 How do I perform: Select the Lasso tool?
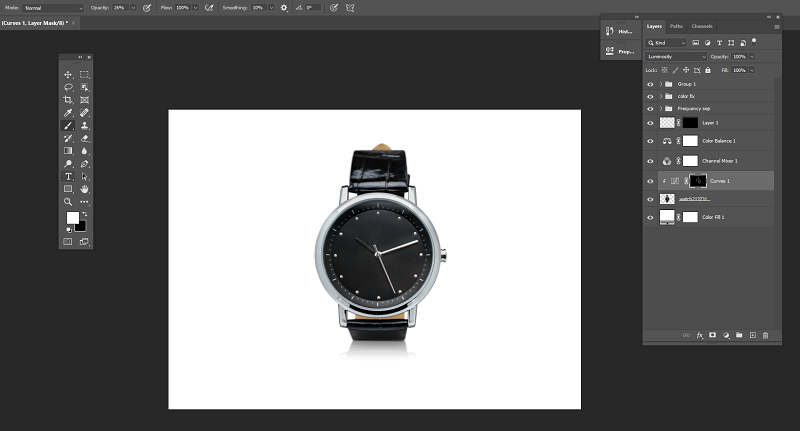tap(68, 87)
